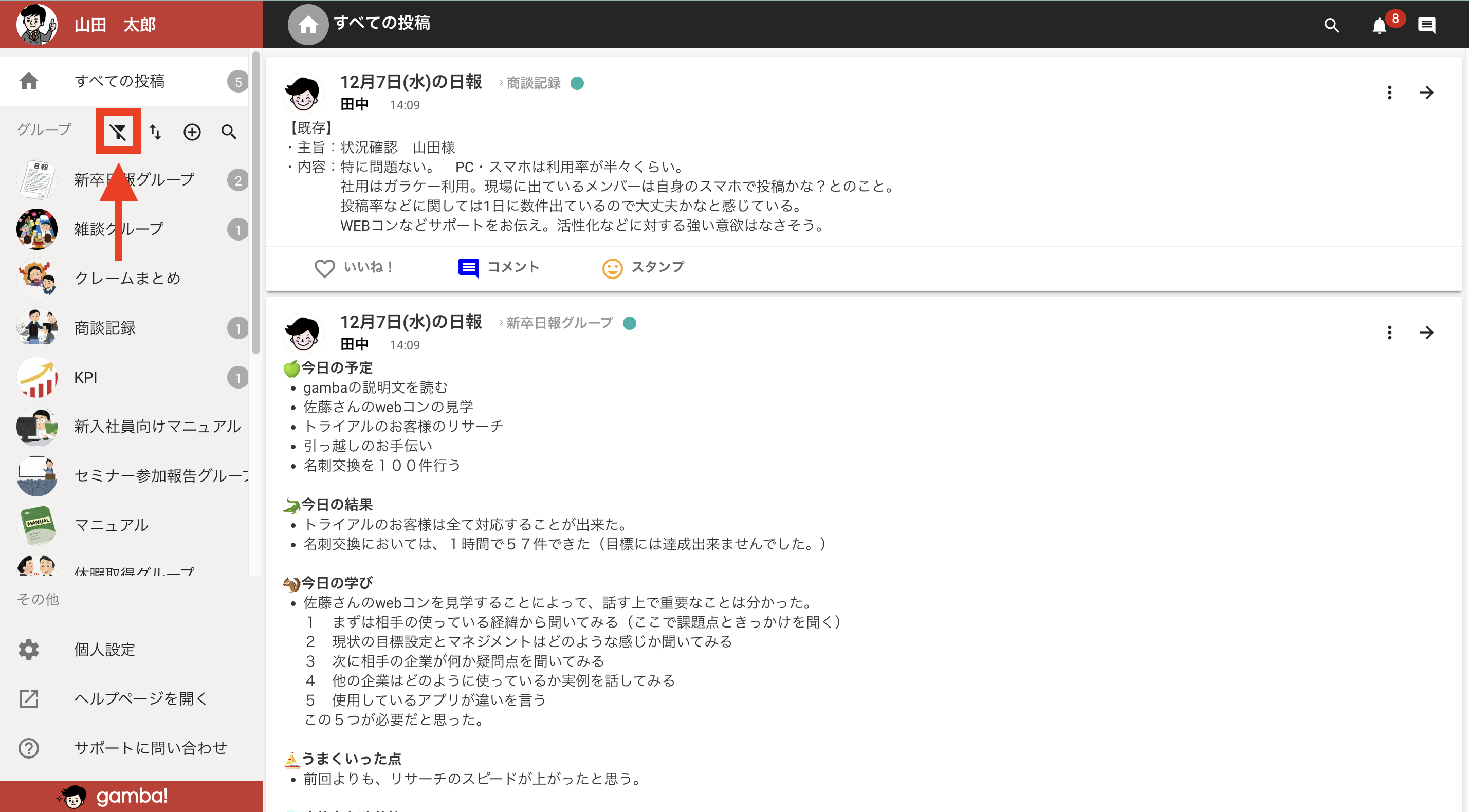1469x812 pixels.
Task: Click the いいね！ heart icon
Action: (324, 268)
